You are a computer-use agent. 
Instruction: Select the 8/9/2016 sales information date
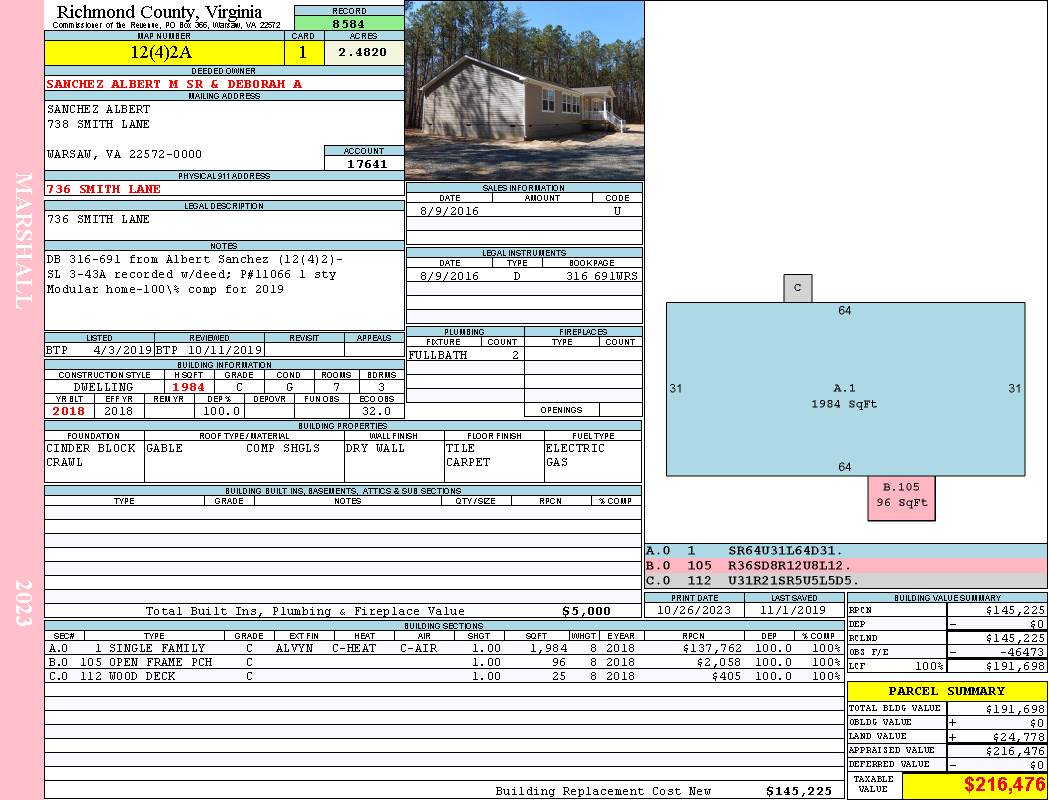(x=450, y=211)
